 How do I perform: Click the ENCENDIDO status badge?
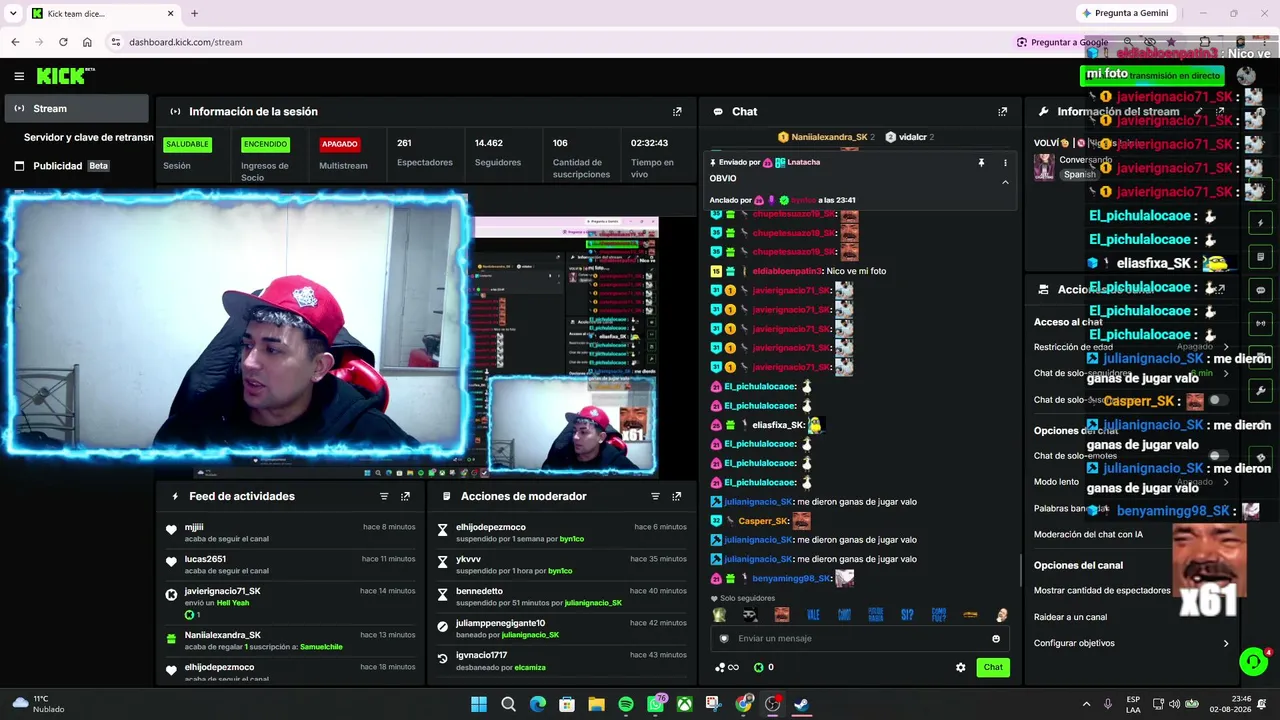tap(265, 144)
